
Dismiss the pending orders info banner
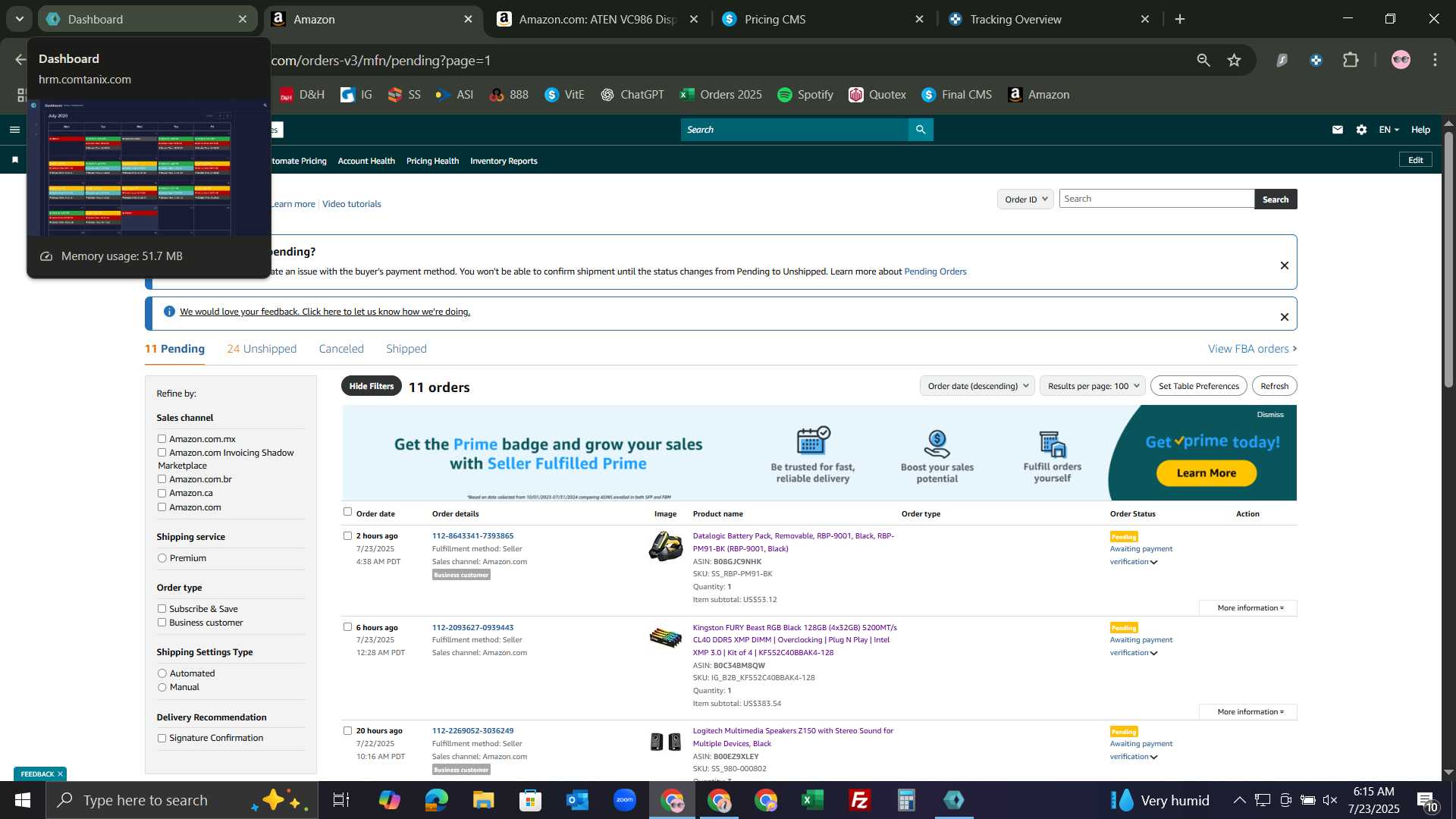[1285, 265]
